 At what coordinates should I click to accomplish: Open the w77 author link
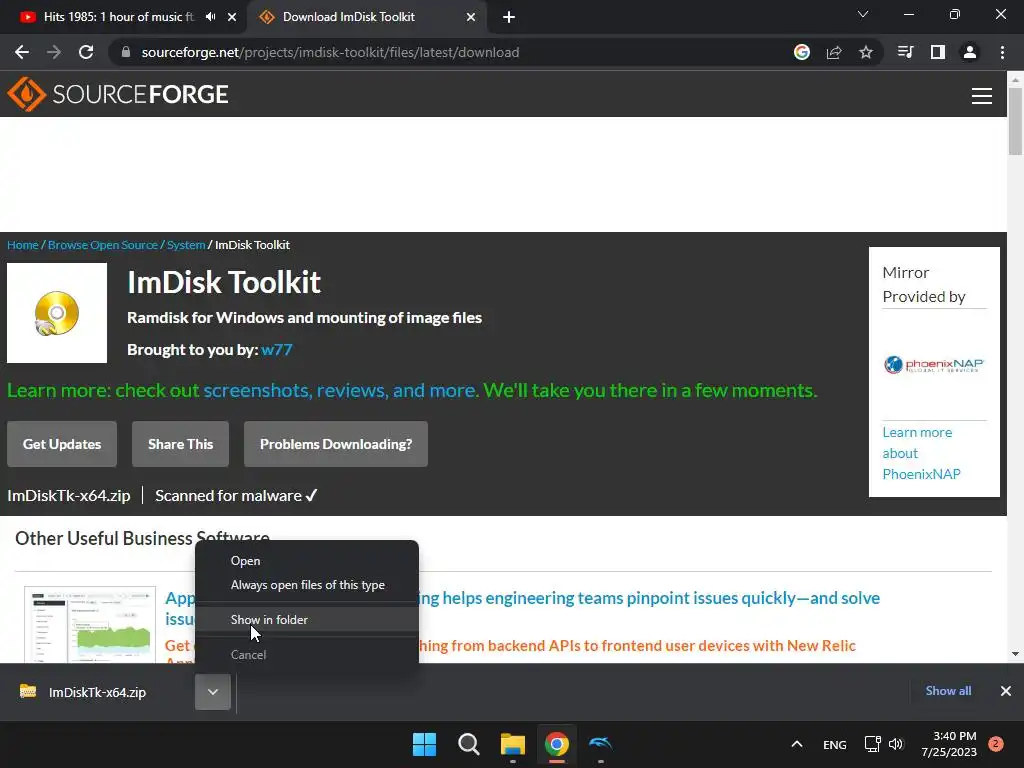click(x=277, y=349)
